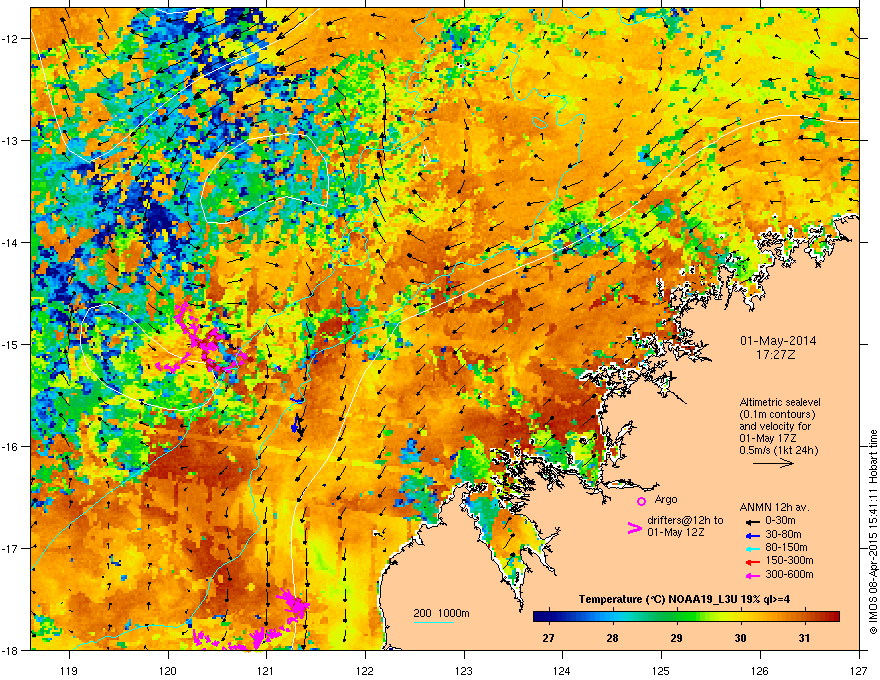Click the magenta drifter track near 120E 15S
880x680 pixels.
tap(203, 339)
